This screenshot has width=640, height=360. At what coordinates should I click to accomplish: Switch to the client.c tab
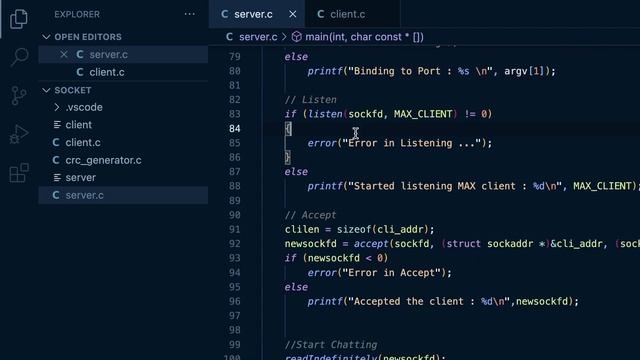tap(353, 14)
